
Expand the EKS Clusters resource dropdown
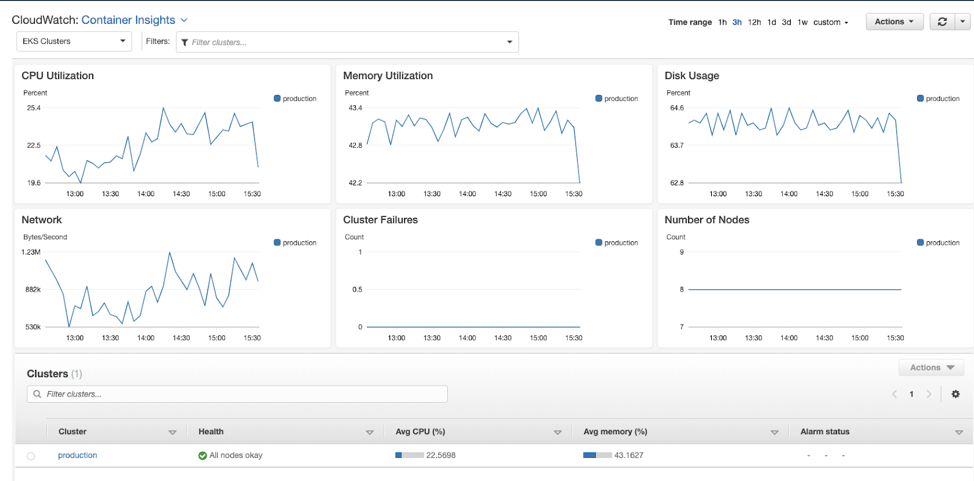(x=74, y=42)
